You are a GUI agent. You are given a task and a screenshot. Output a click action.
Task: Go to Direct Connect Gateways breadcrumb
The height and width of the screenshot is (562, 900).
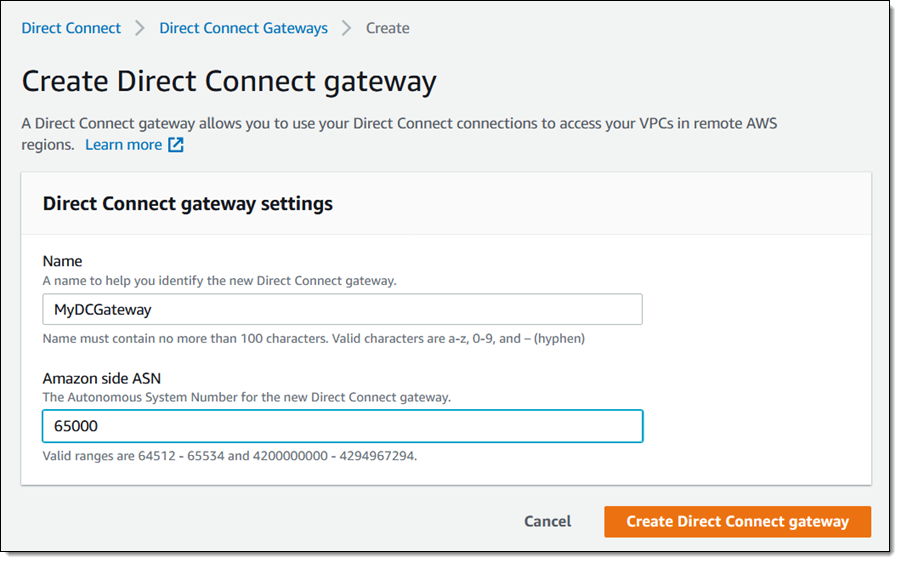coord(243,28)
